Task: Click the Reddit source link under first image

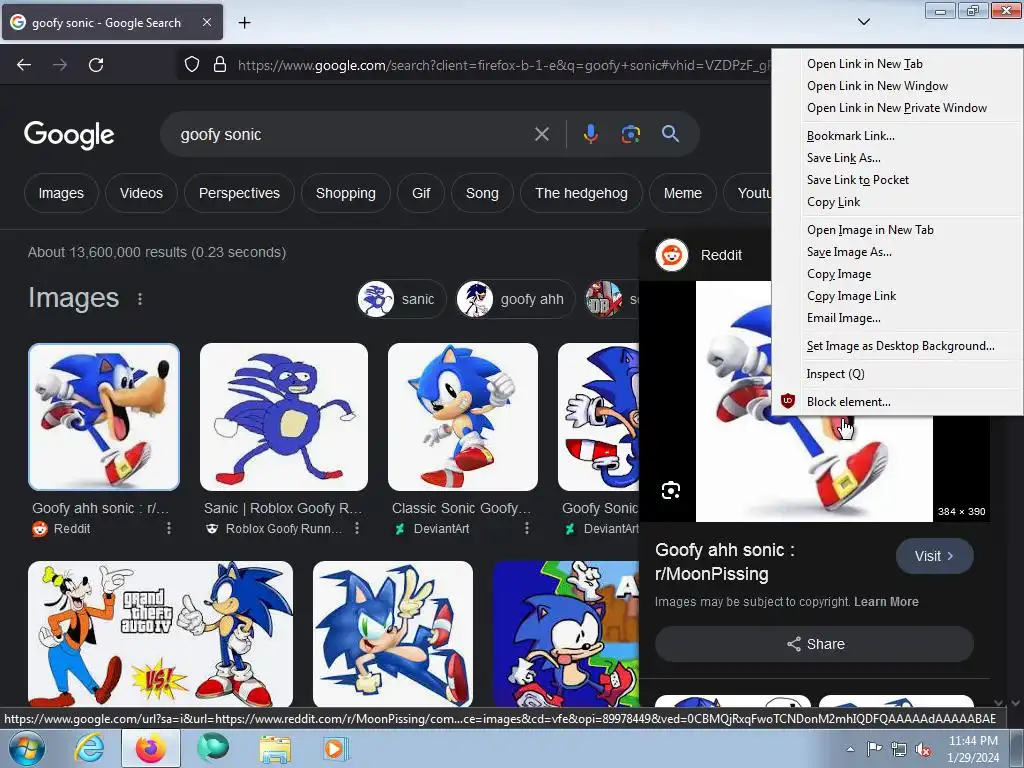Action: [62, 529]
